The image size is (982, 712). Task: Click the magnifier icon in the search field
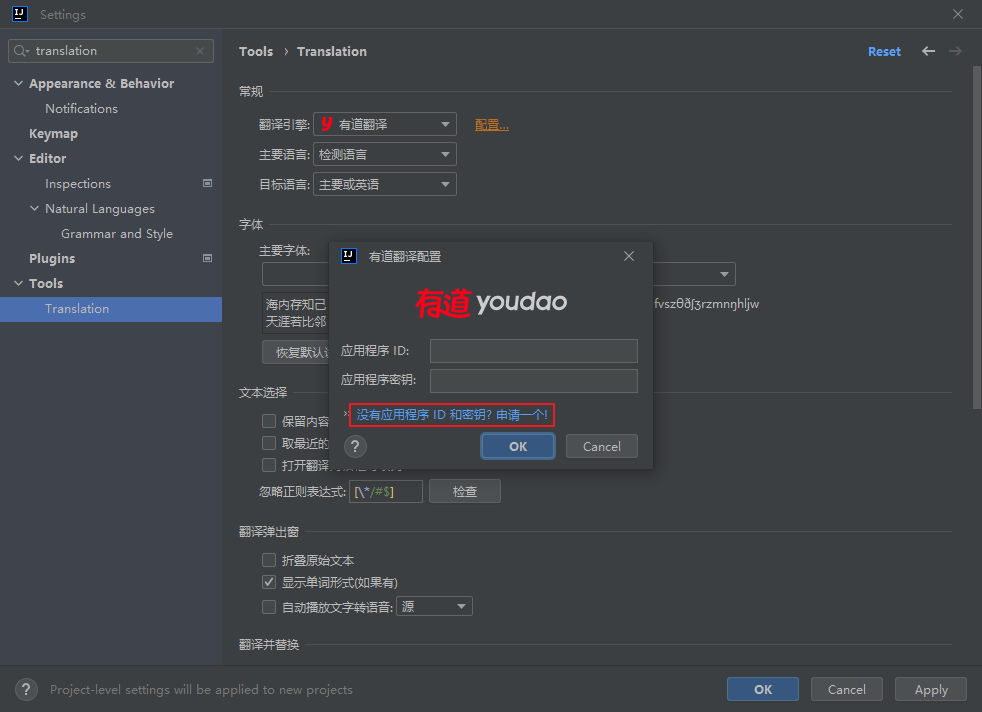tap(21, 51)
